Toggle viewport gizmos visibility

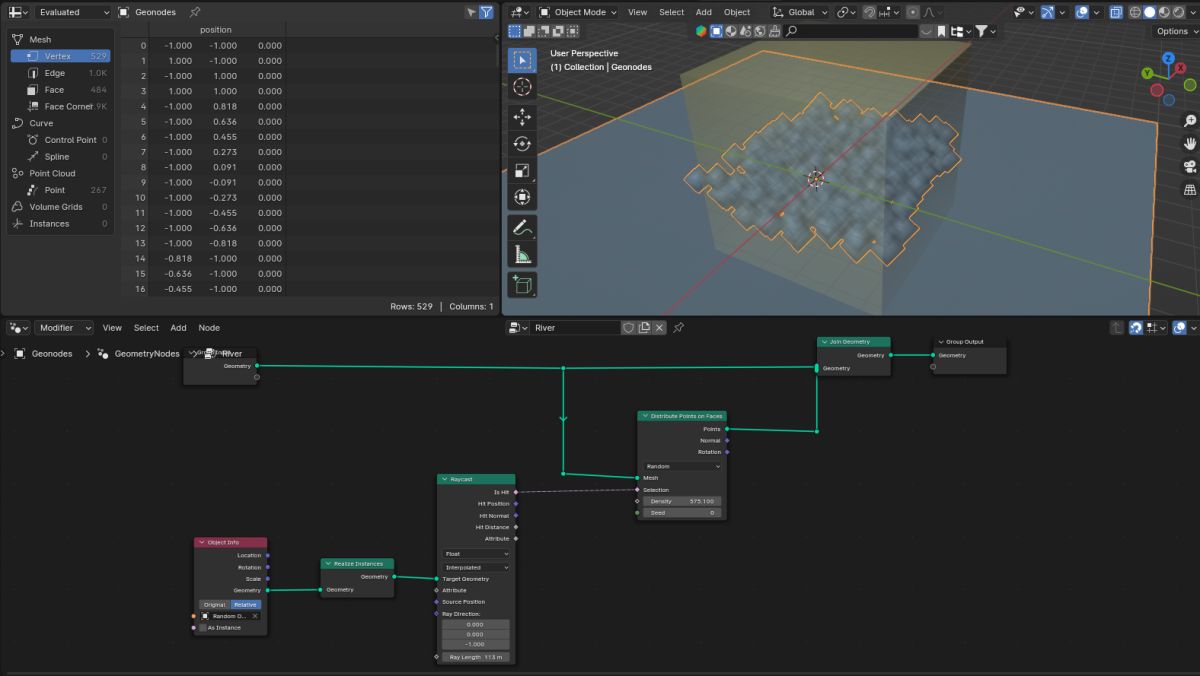point(1047,12)
